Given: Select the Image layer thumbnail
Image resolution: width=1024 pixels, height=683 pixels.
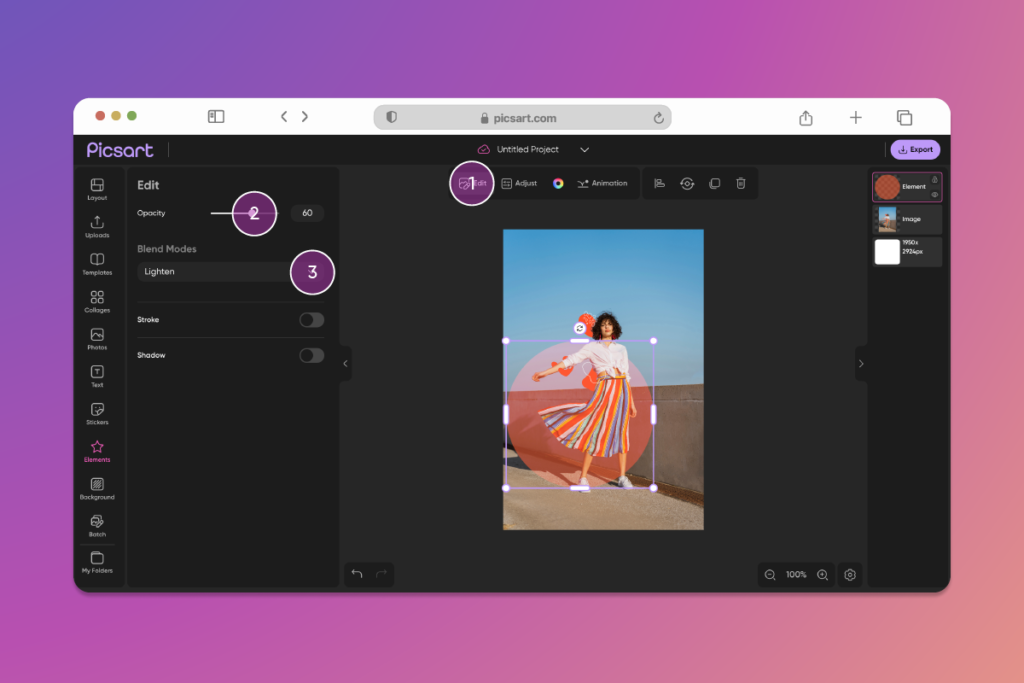Looking at the screenshot, I should click(887, 219).
